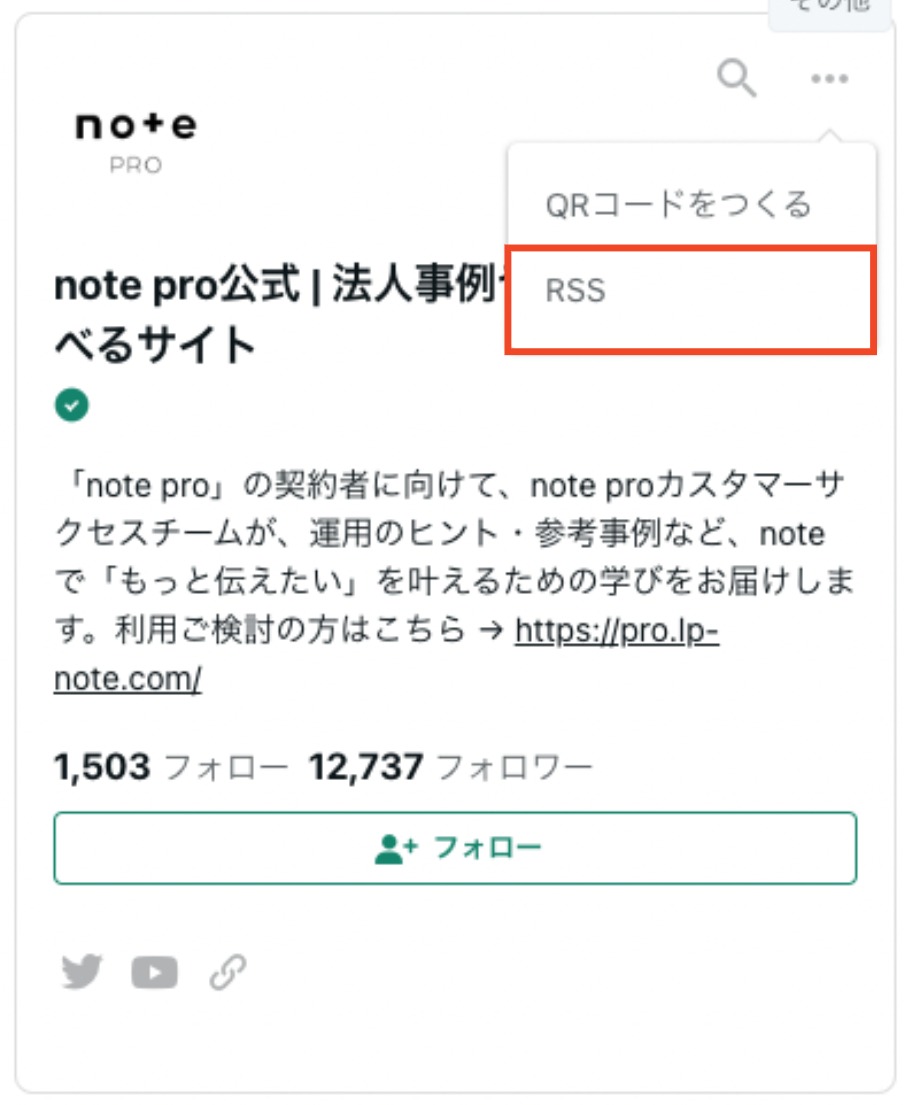Click the green verified checkmark badge
The image size is (904, 1105).
tap(72, 405)
